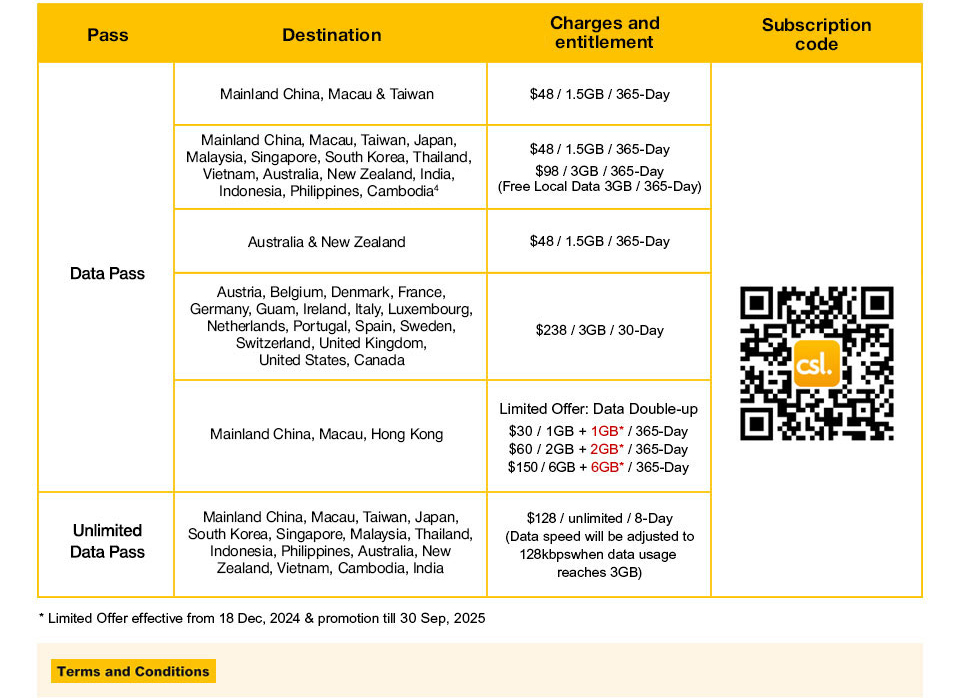Click the $98 / 3GB / 365-Day price
The image size is (960, 698).
(599, 171)
